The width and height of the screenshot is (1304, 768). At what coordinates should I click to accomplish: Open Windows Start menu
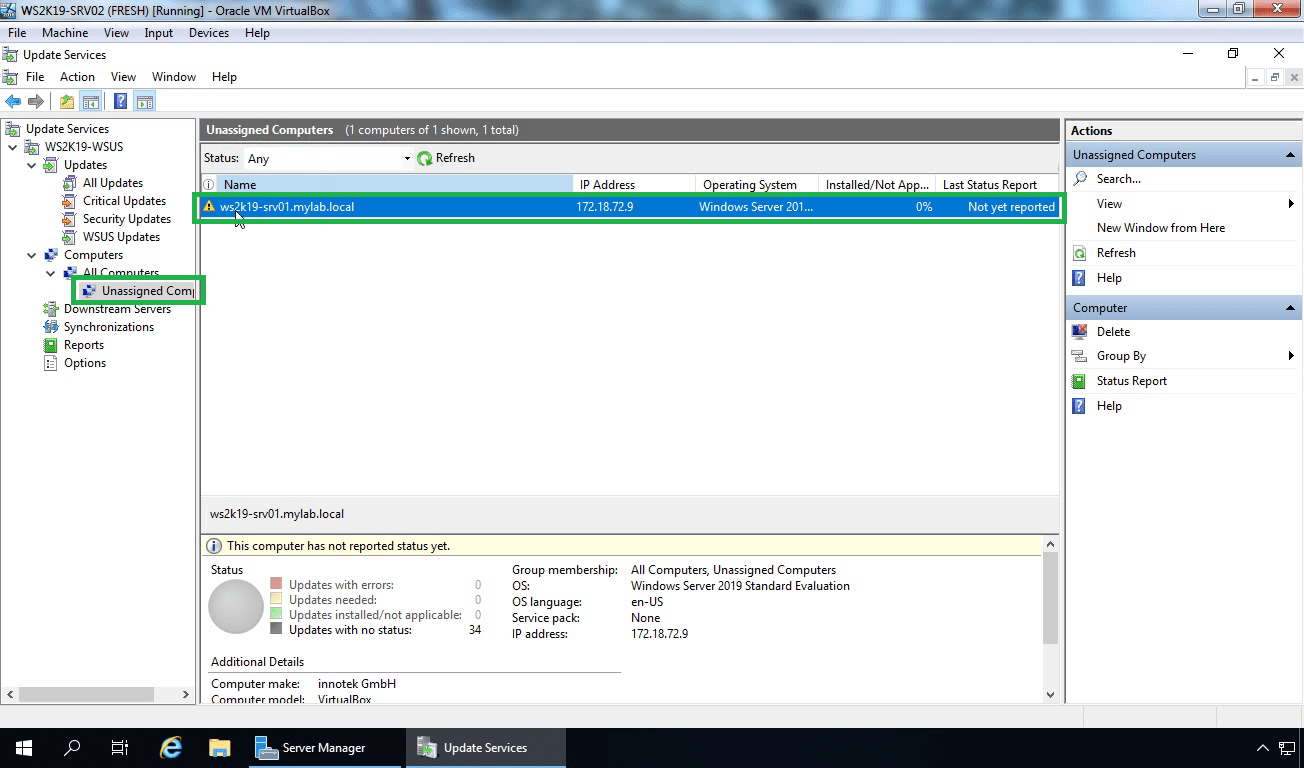(24, 748)
